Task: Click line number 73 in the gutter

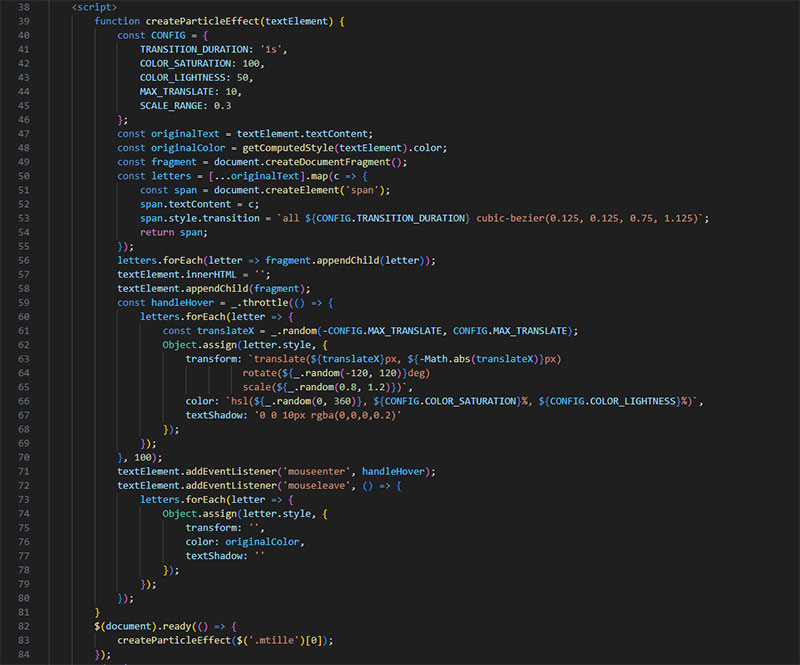Action: click(x=24, y=500)
